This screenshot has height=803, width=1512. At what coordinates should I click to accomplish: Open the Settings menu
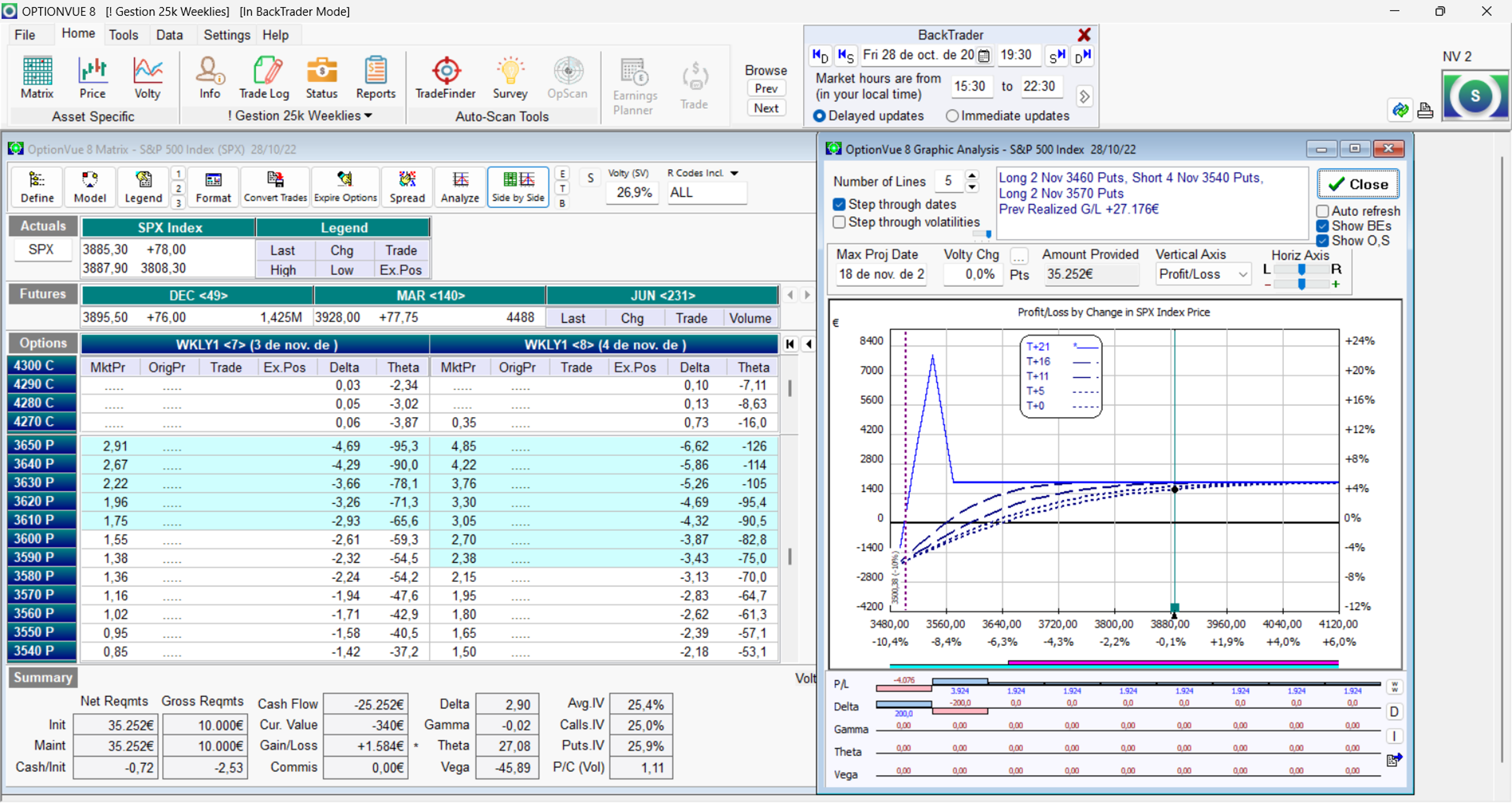[226, 35]
